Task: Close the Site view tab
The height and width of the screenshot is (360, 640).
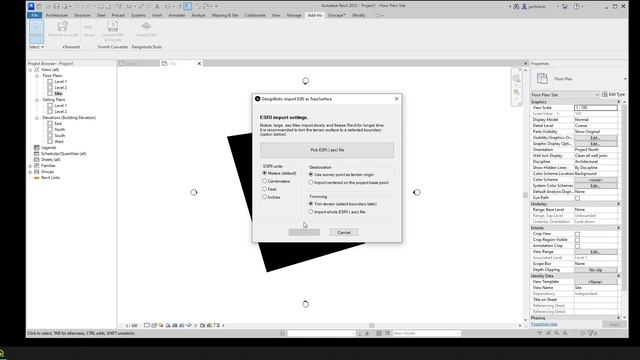Action: (x=199, y=63)
